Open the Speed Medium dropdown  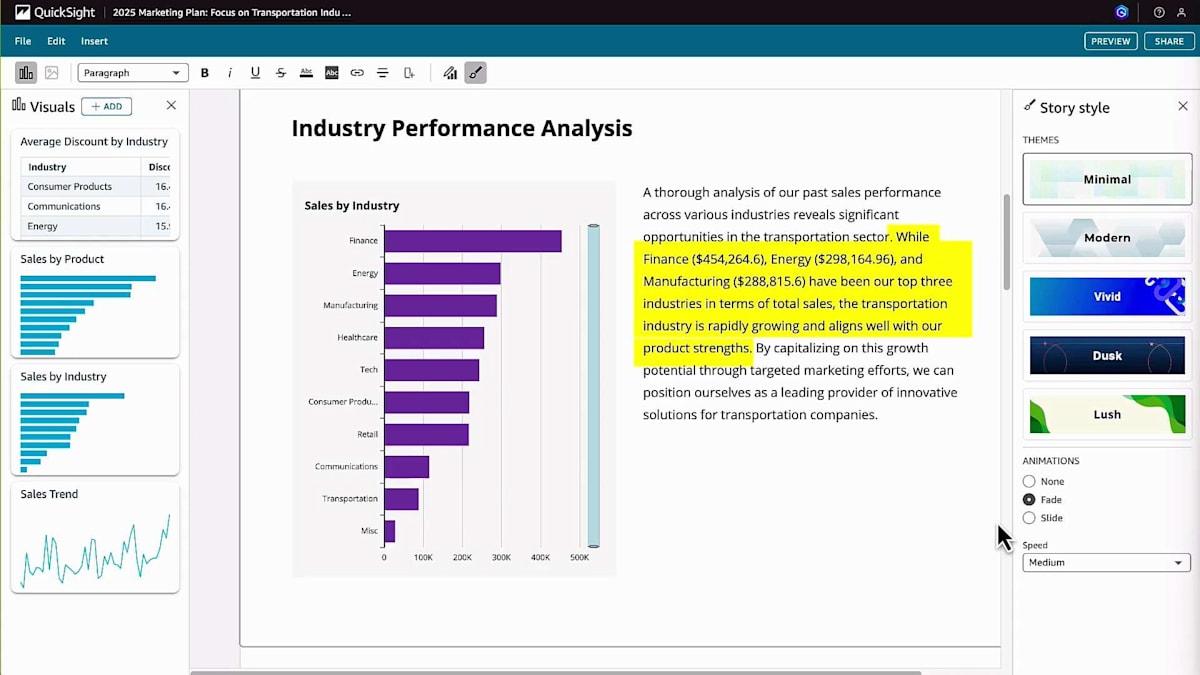pyautogui.click(x=1106, y=563)
